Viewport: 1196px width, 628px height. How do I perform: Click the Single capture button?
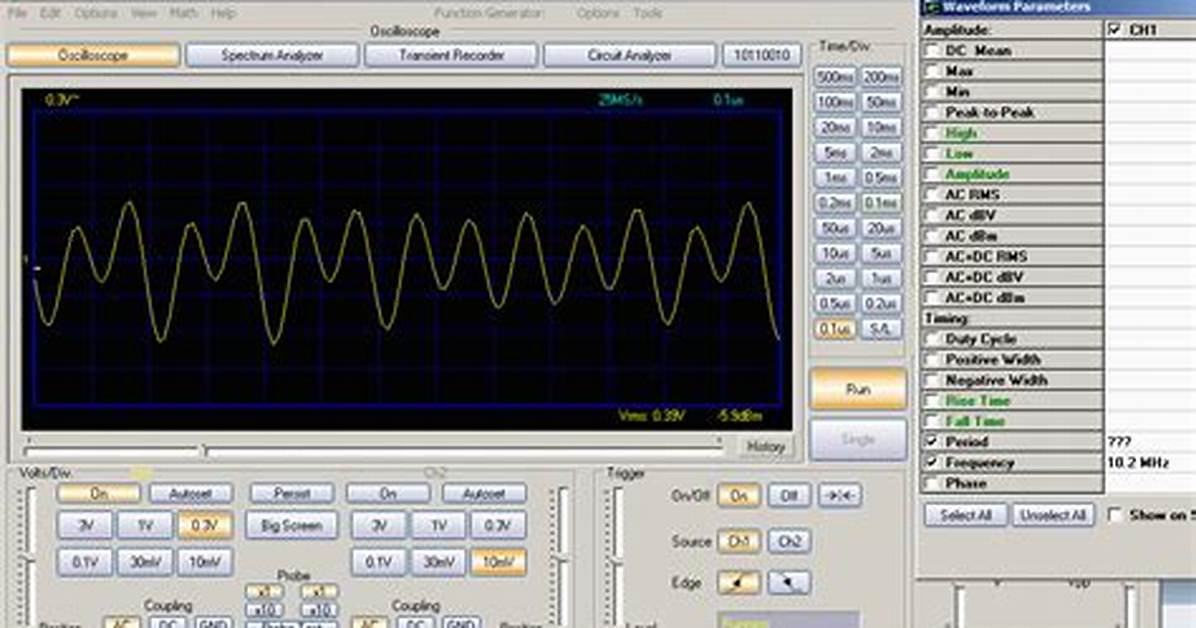pos(858,440)
